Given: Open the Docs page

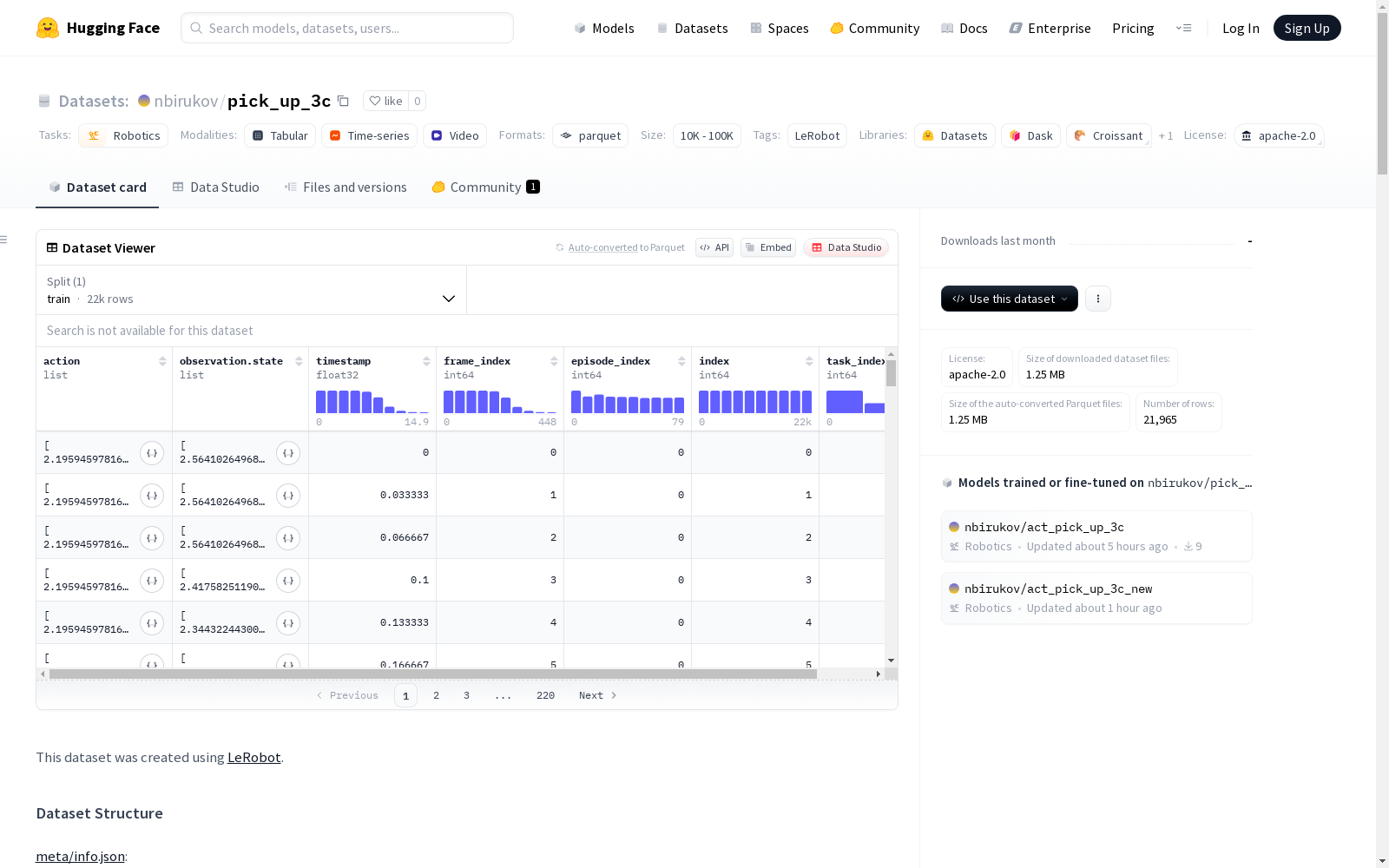Looking at the screenshot, I should [964, 28].
